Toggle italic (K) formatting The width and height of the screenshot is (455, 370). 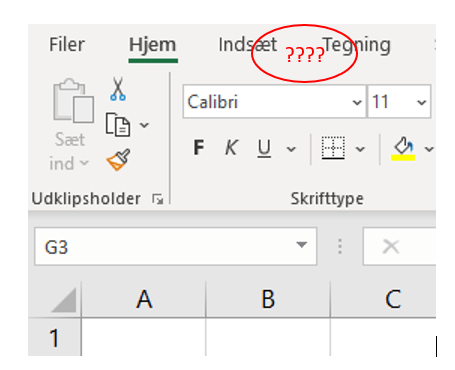[x=231, y=148]
